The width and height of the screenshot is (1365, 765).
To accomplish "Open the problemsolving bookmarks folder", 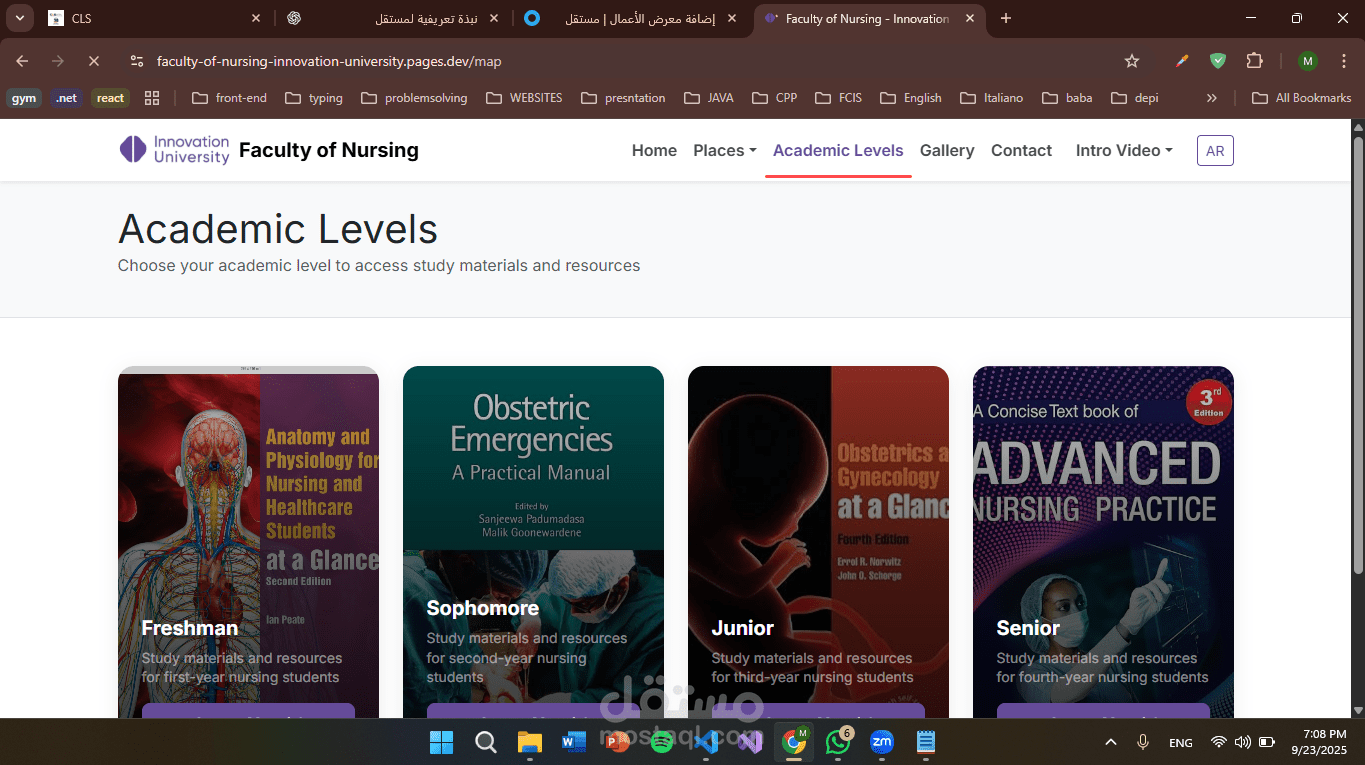I will 414,98.
